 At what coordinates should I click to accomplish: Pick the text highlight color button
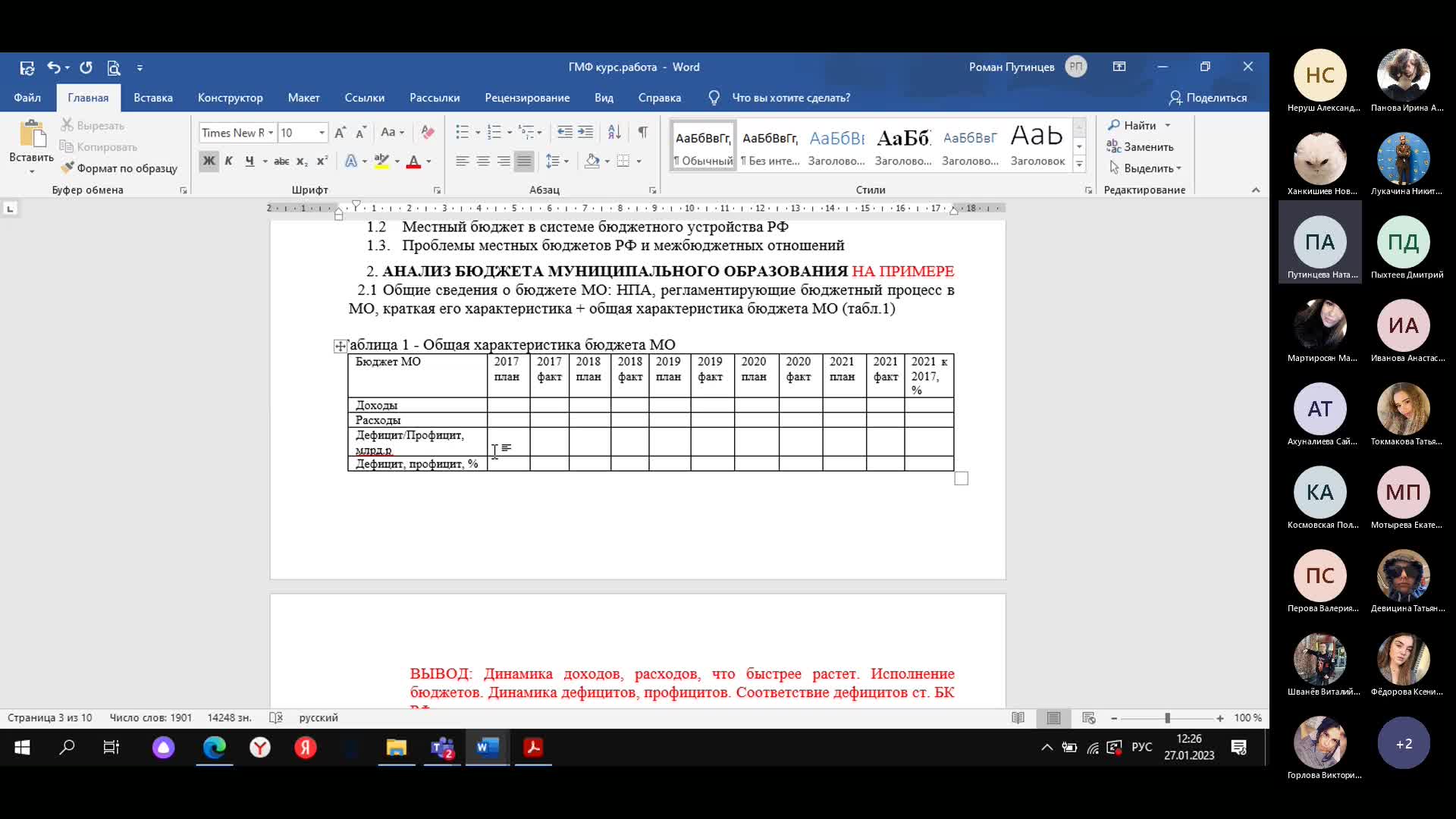[x=381, y=161]
